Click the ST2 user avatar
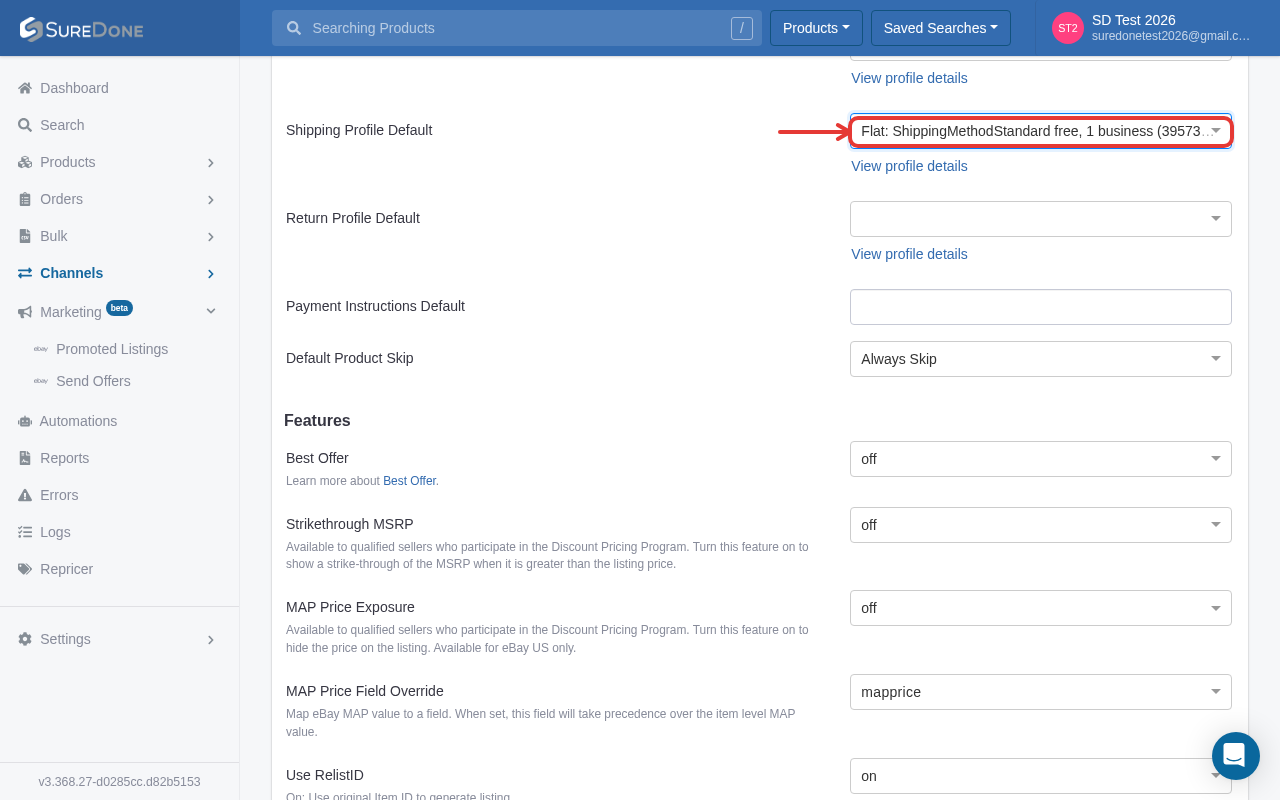 click(1068, 28)
